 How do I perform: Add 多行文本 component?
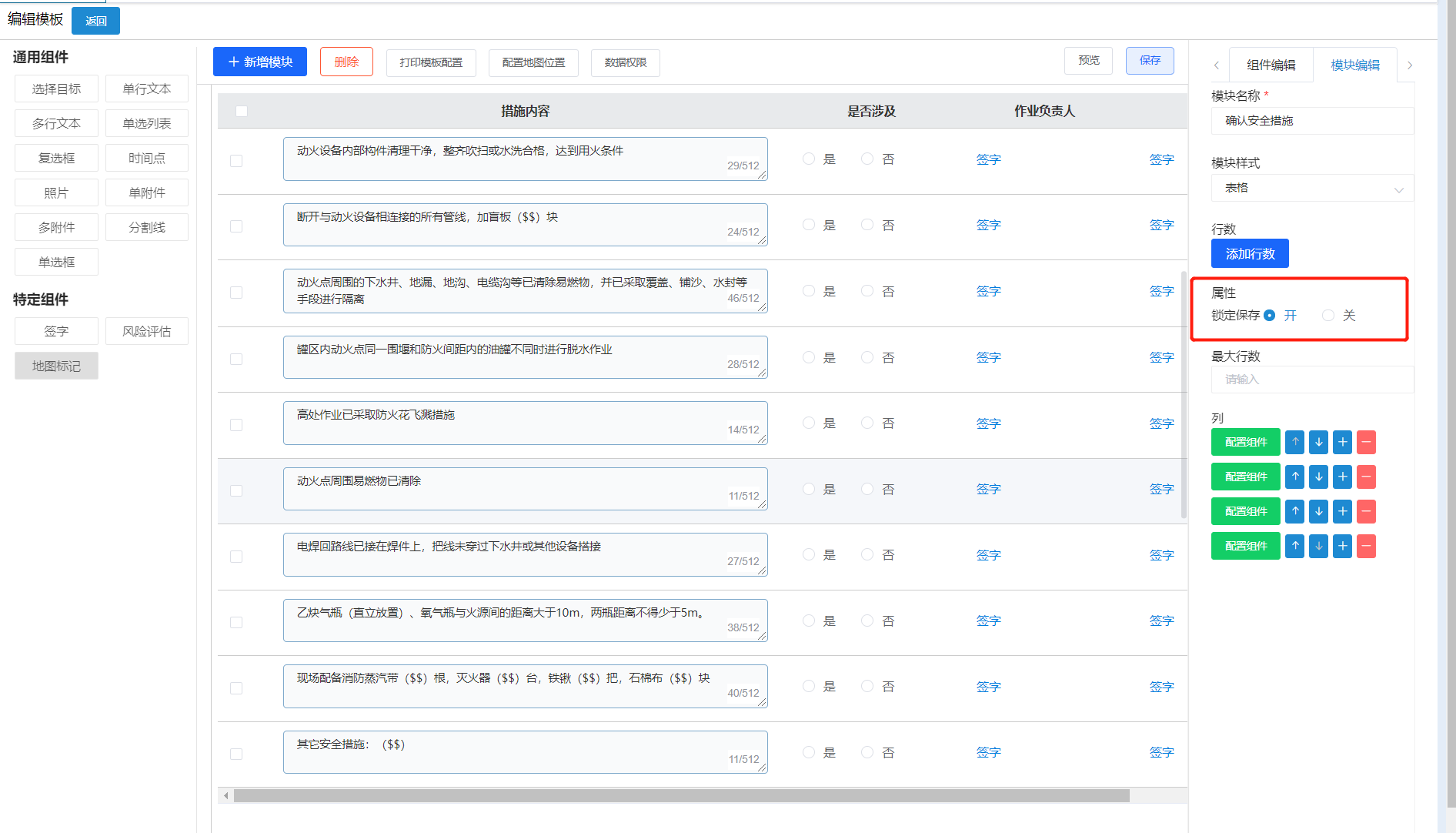56,123
